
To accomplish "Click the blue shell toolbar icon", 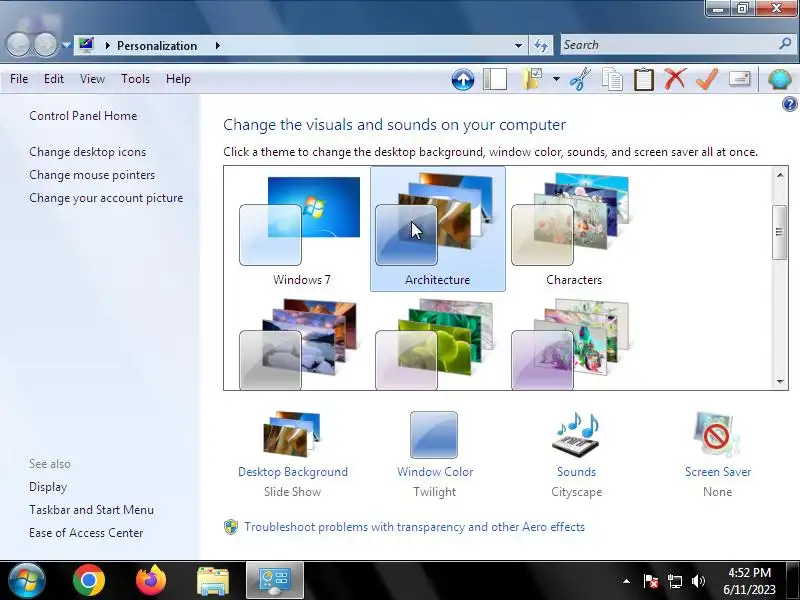I will tap(779, 79).
